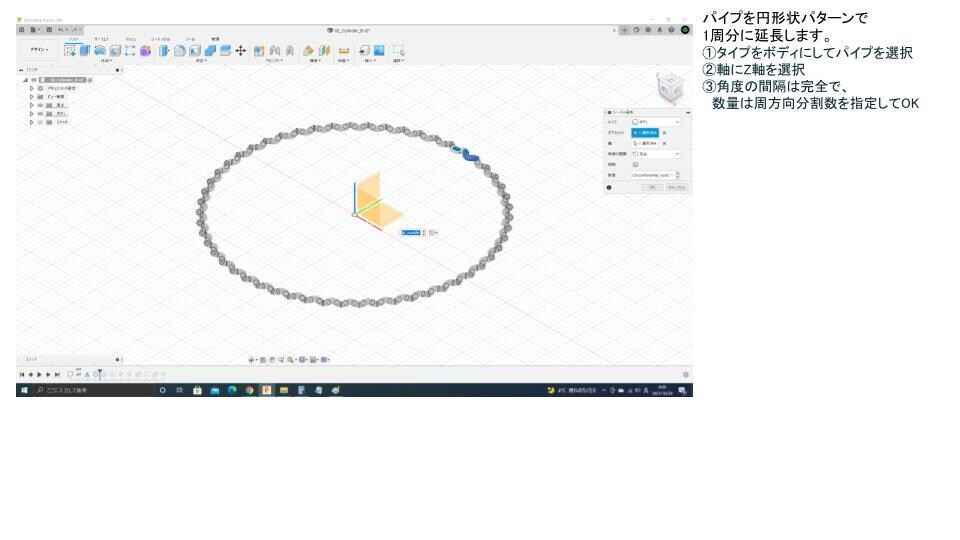Switch to the Sheet Metal tab
The image size is (960, 540).
[160, 39]
